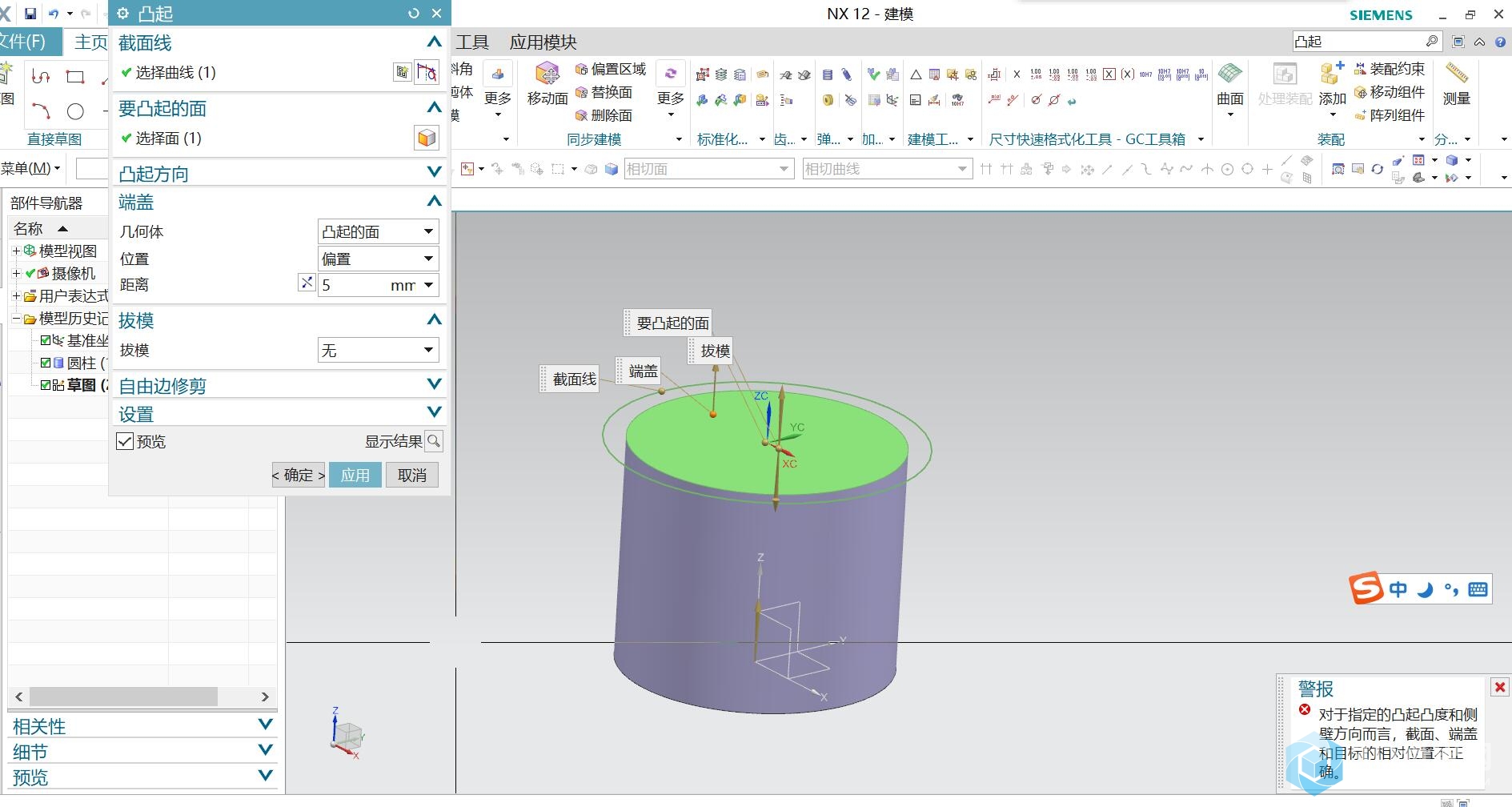Open the 位置 dropdown showing 偏置

coord(378,259)
